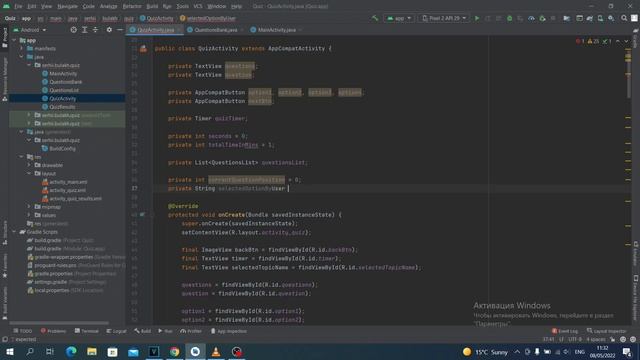Open the Logcat tool window
The height and width of the screenshot is (360, 640).
[x=117, y=331]
